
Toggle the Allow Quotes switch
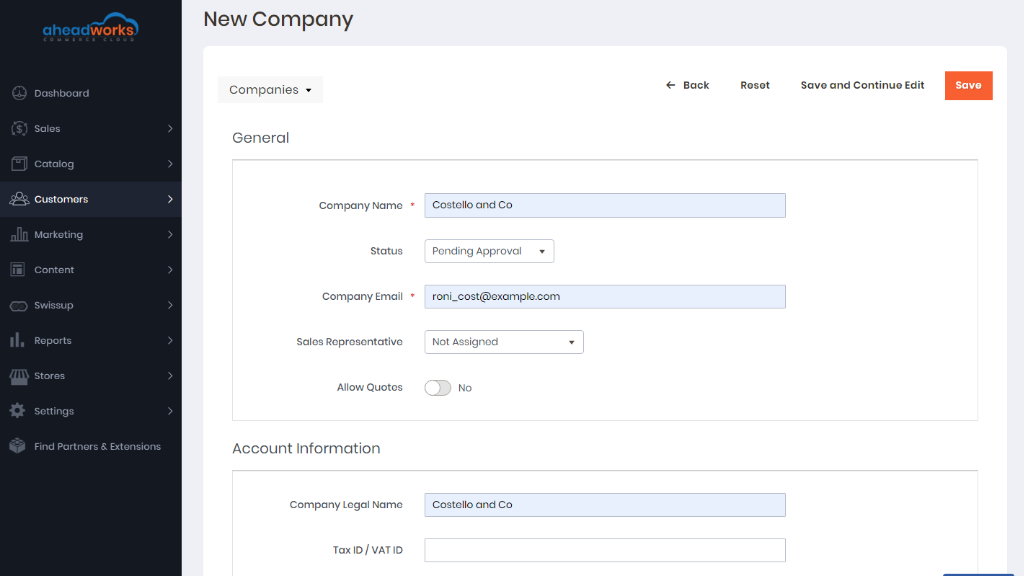click(x=438, y=388)
